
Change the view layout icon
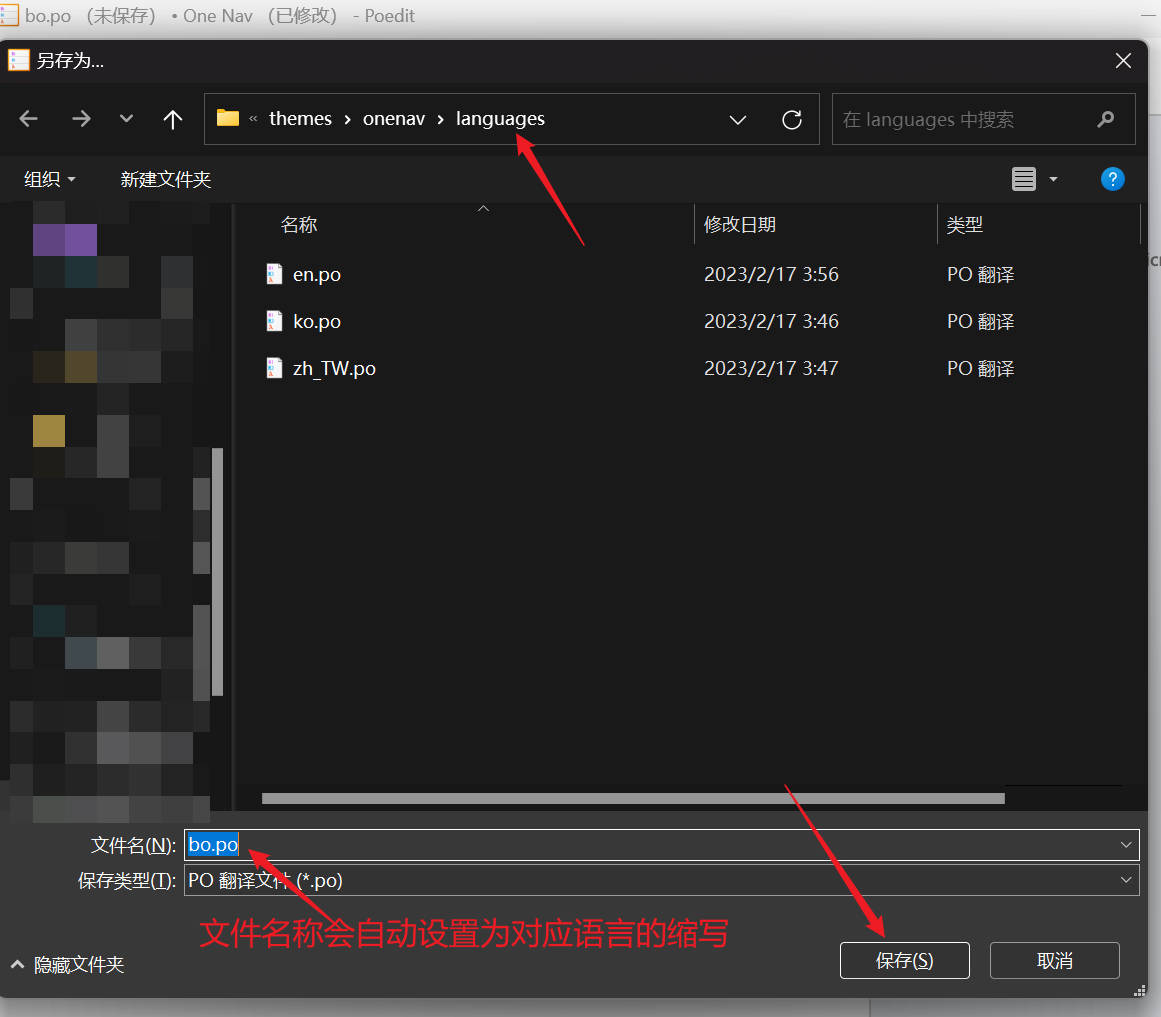(x=1023, y=179)
